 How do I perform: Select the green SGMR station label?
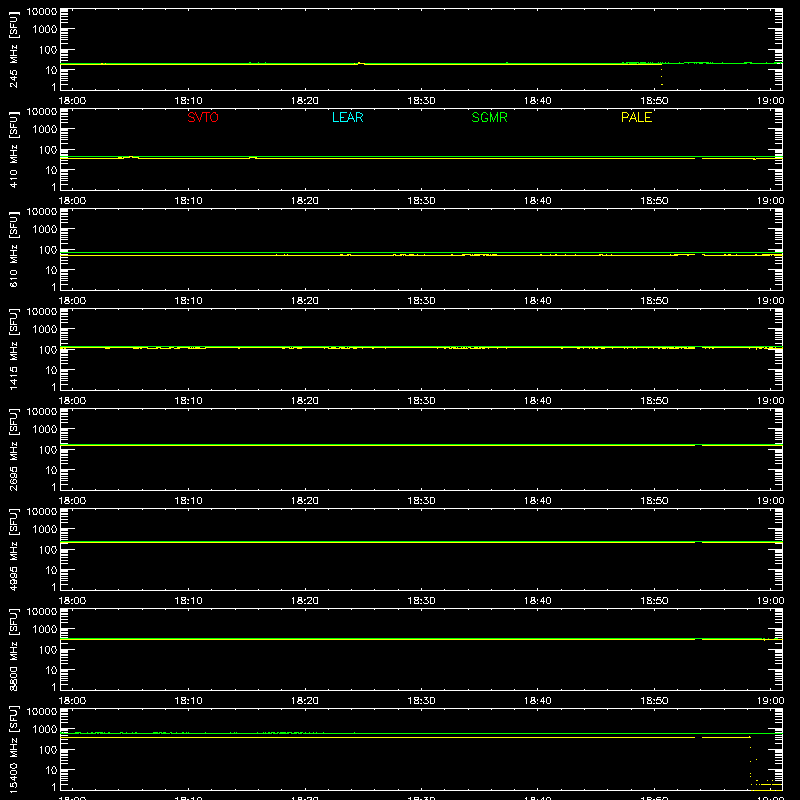click(489, 117)
